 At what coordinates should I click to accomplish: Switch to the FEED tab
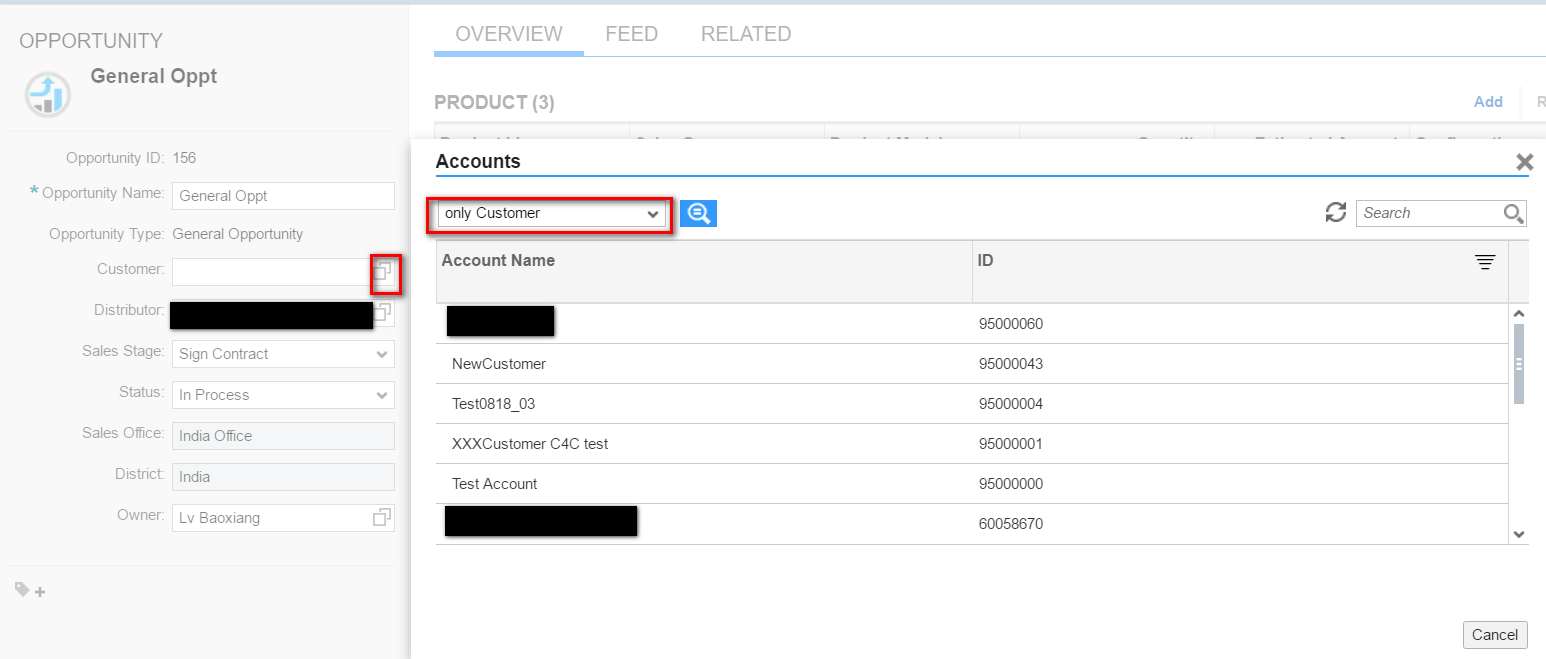coord(632,34)
